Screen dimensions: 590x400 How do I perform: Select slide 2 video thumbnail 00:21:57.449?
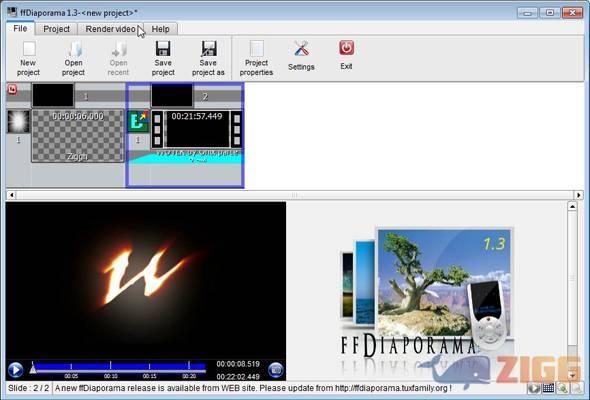click(197, 129)
